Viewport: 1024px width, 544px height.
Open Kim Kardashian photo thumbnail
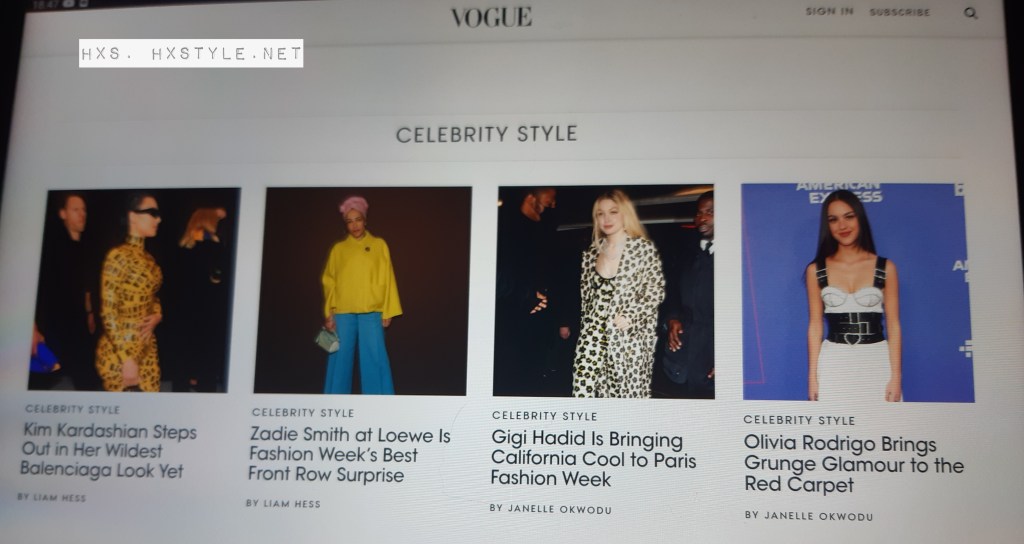(x=135, y=290)
